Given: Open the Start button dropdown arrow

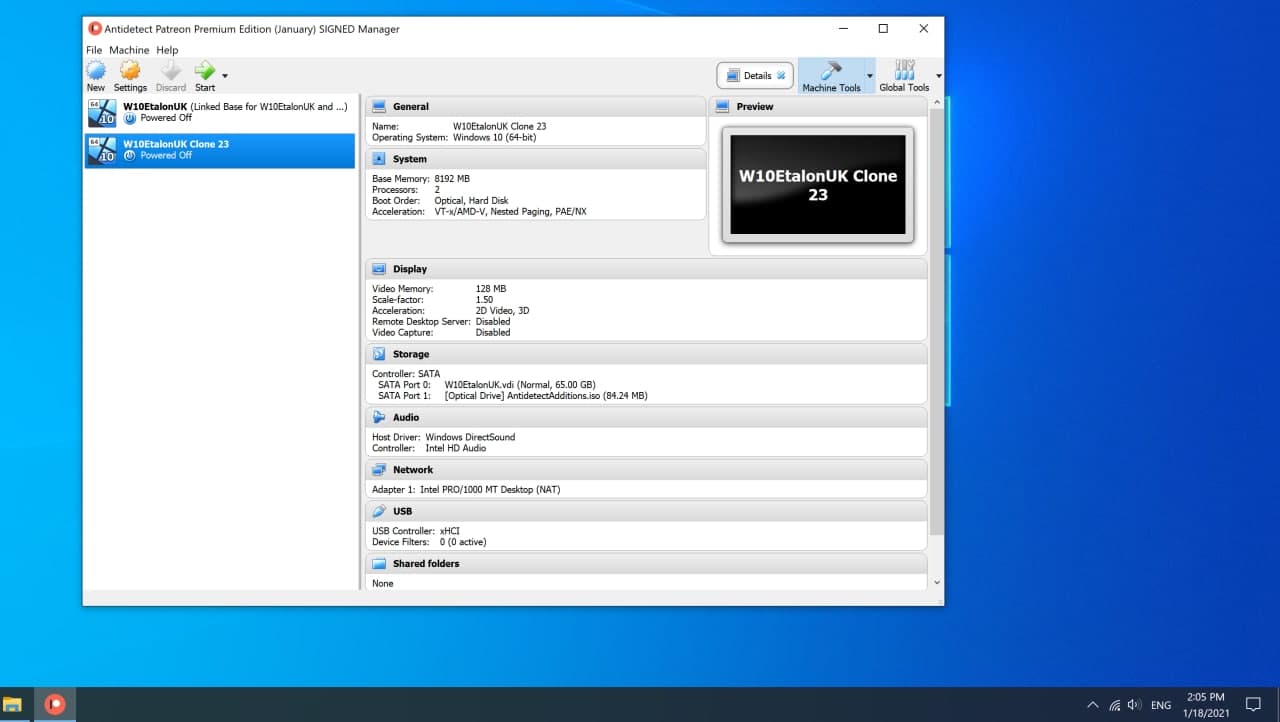Looking at the screenshot, I should pyautogui.click(x=225, y=76).
